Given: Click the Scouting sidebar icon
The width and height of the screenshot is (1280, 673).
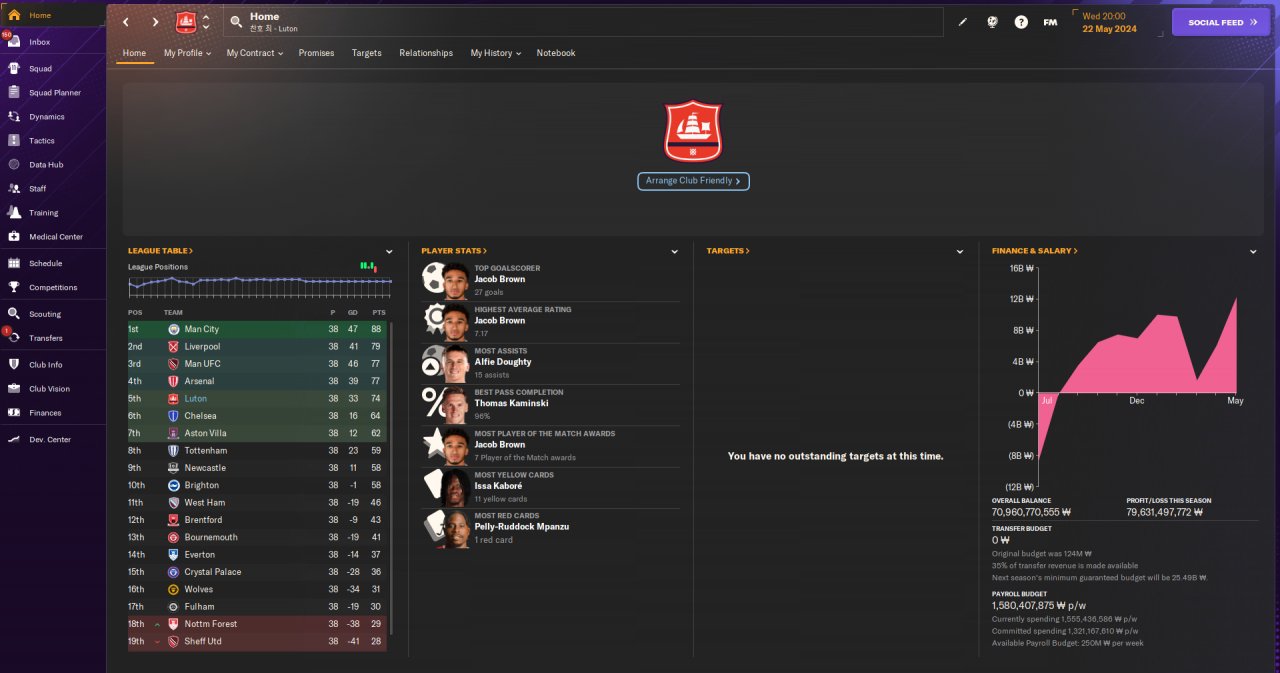Looking at the screenshot, I should pyautogui.click(x=14, y=315).
